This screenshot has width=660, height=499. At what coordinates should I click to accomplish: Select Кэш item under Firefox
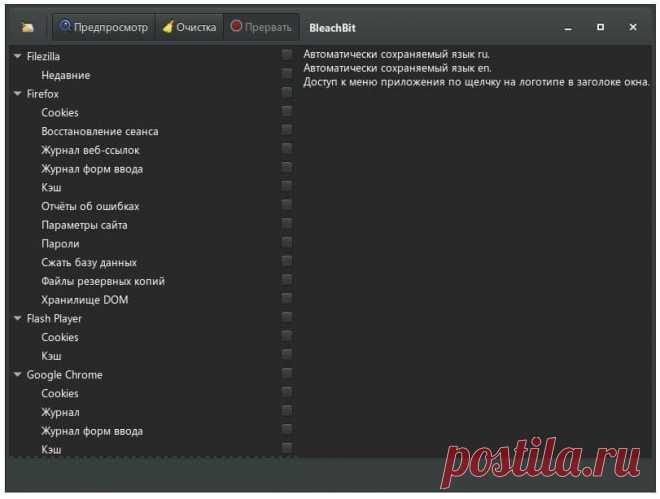(51, 188)
